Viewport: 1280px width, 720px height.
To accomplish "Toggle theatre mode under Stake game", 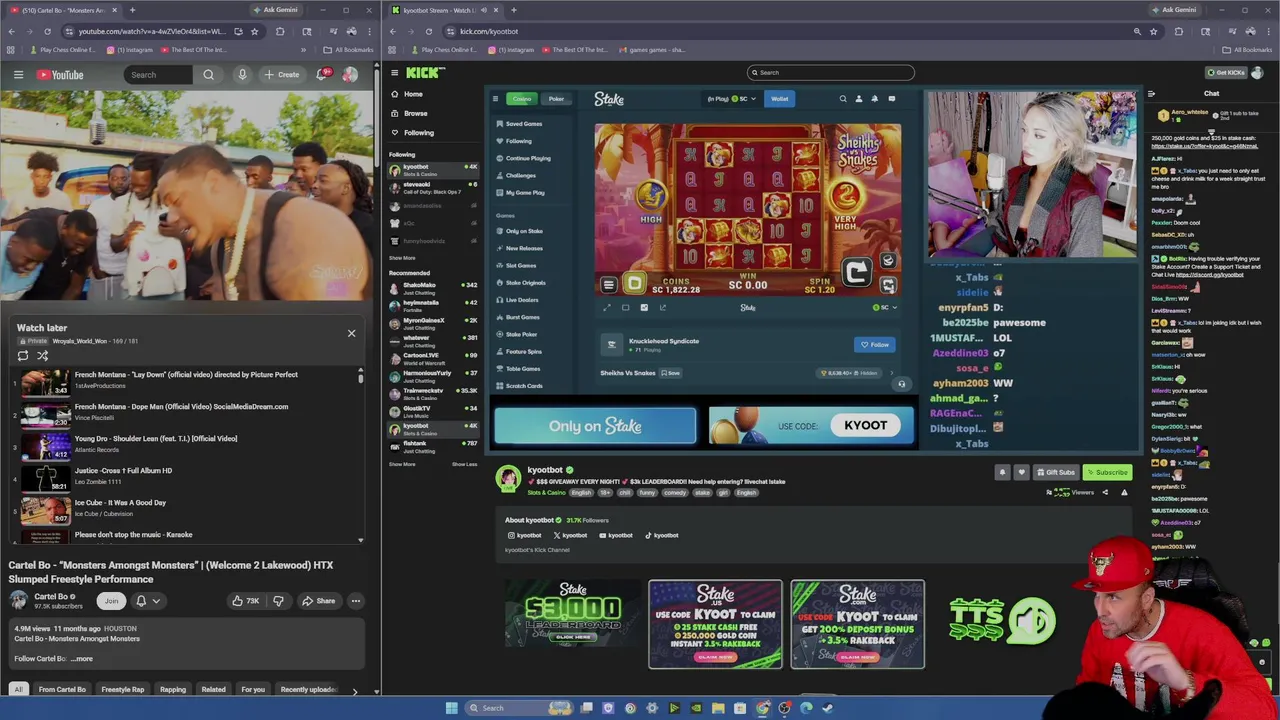I will 626,308.
